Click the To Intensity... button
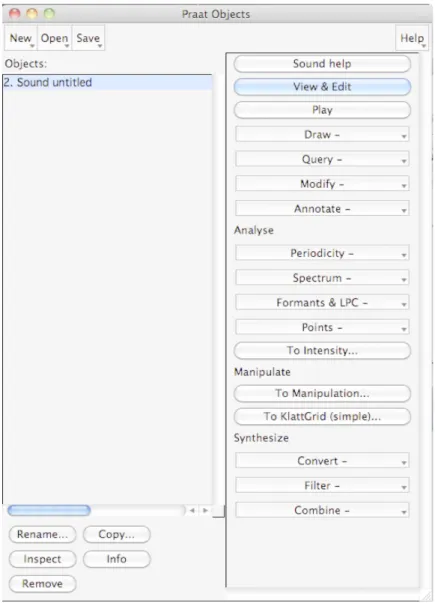Screen dimensions: 435x603 pos(322,350)
